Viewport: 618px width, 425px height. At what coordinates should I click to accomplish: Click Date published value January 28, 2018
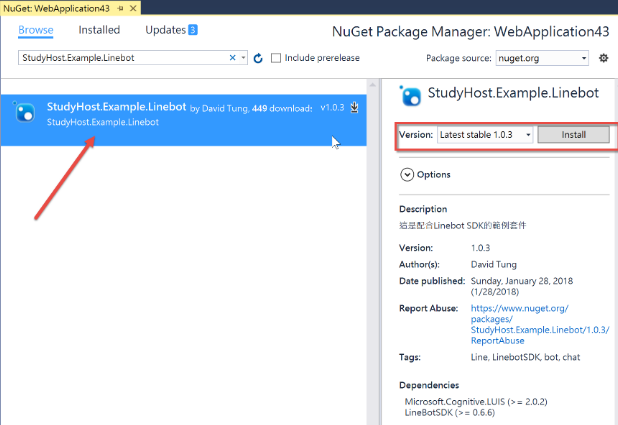point(522,286)
